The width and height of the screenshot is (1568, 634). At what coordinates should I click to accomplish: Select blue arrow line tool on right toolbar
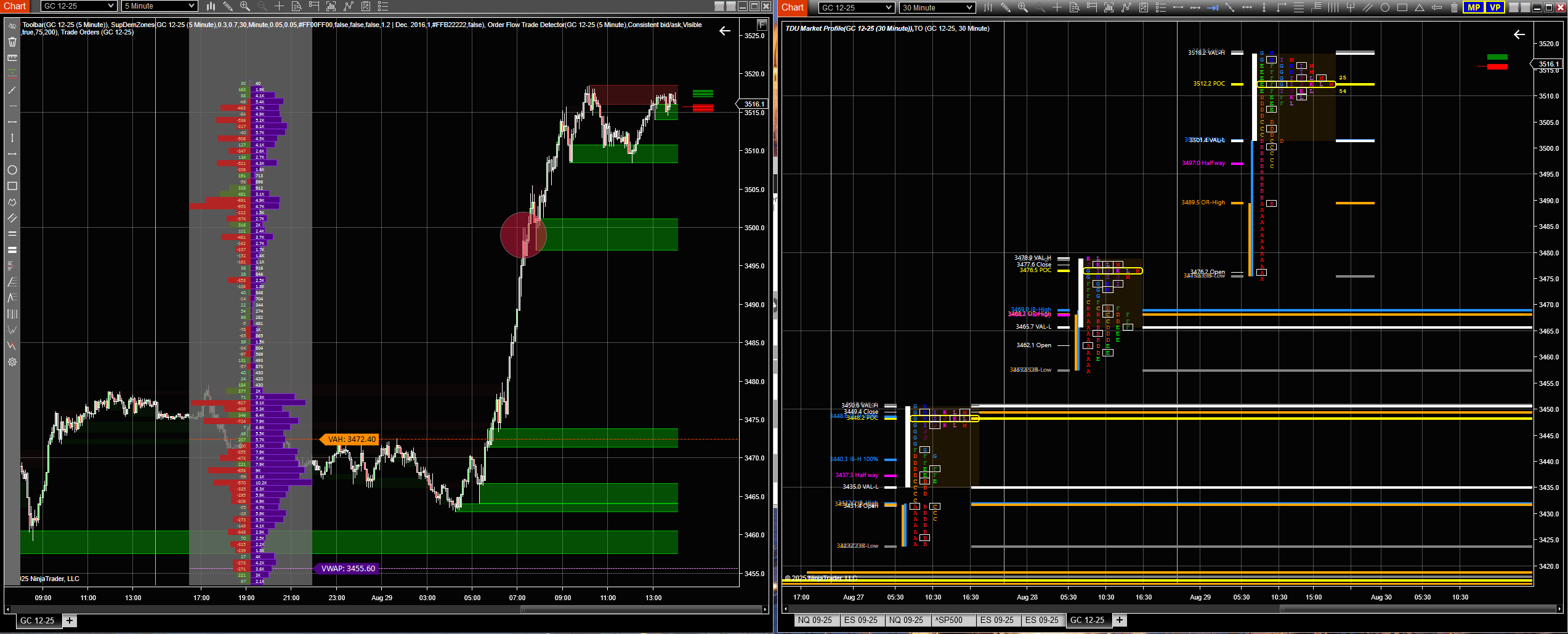pyautogui.click(x=1213, y=7)
